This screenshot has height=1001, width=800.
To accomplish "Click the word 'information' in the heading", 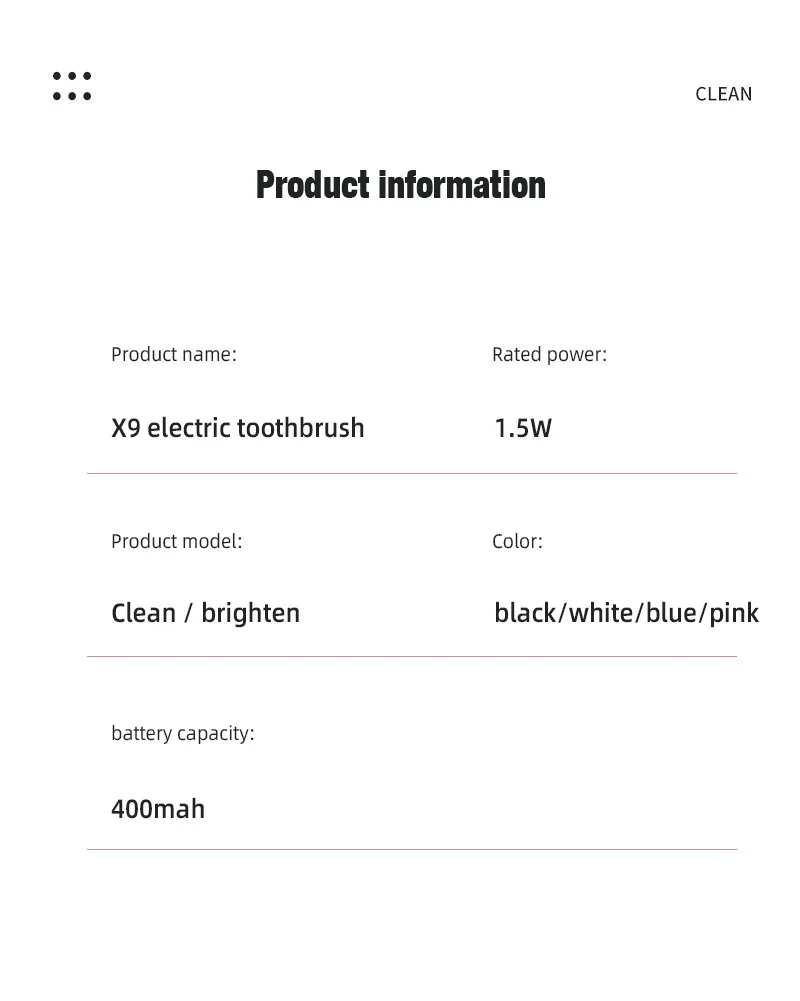I will pyautogui.click(x=462, y=185).
